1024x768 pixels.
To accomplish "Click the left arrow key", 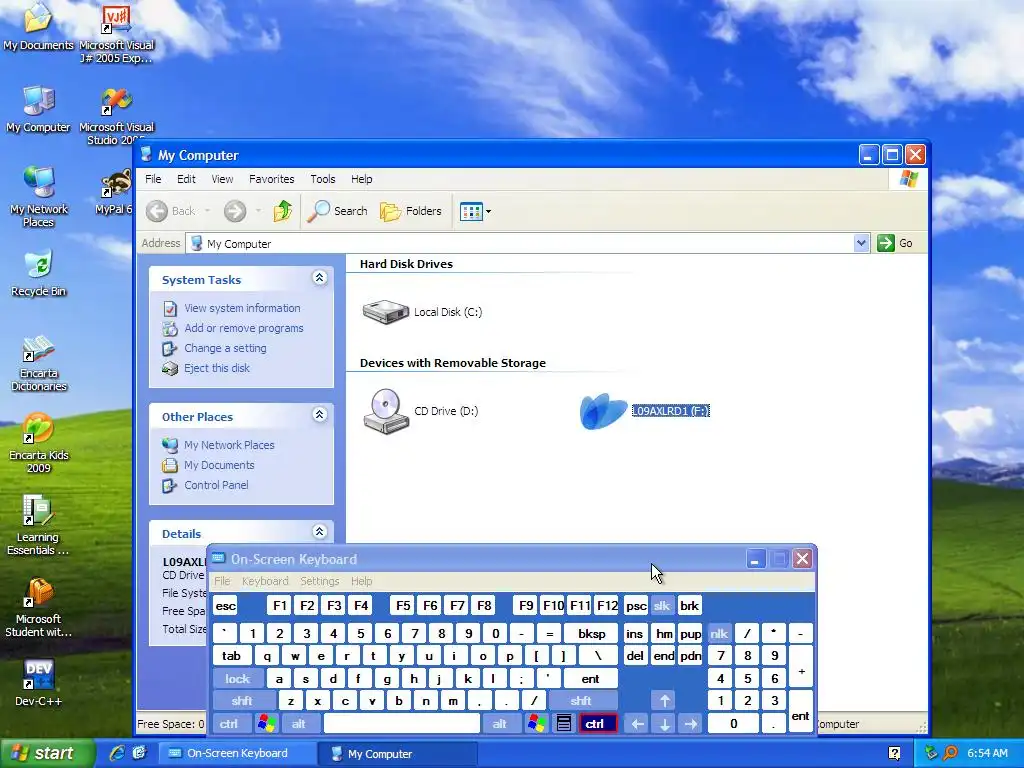I will tap(638, 724).
